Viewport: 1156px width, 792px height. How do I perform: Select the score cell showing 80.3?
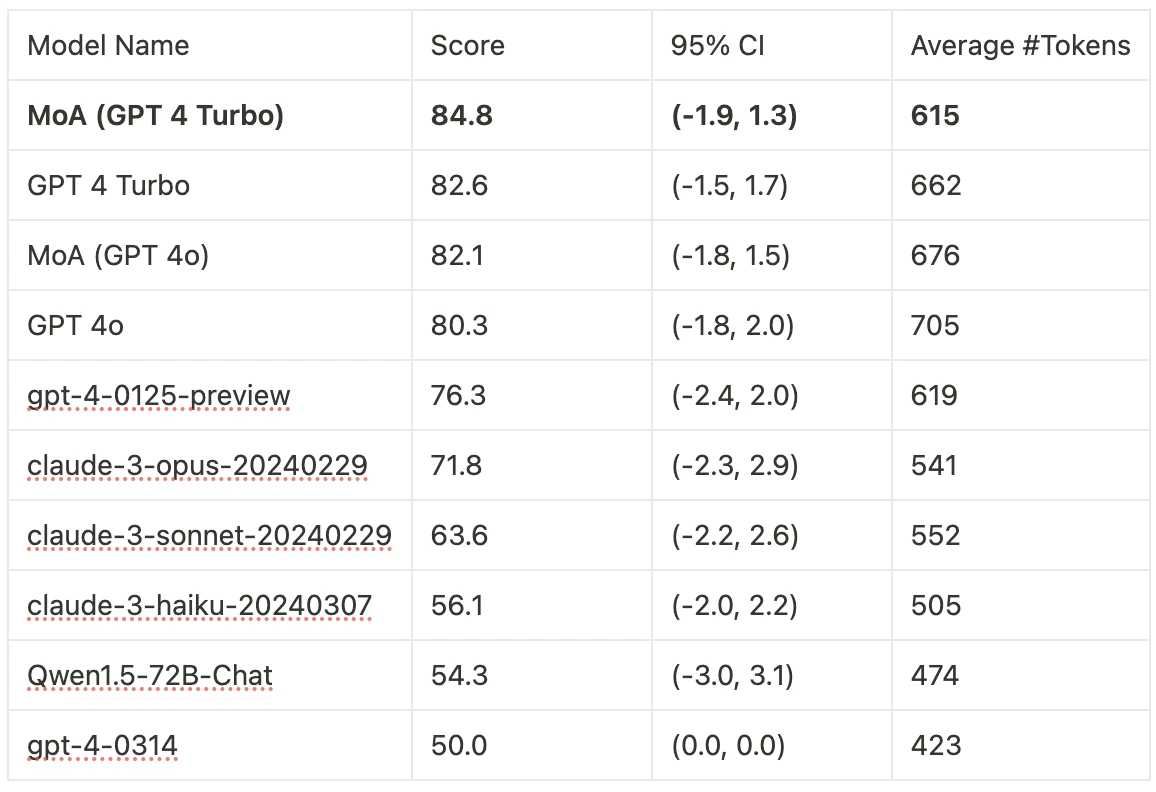click(x=458, y=326)
